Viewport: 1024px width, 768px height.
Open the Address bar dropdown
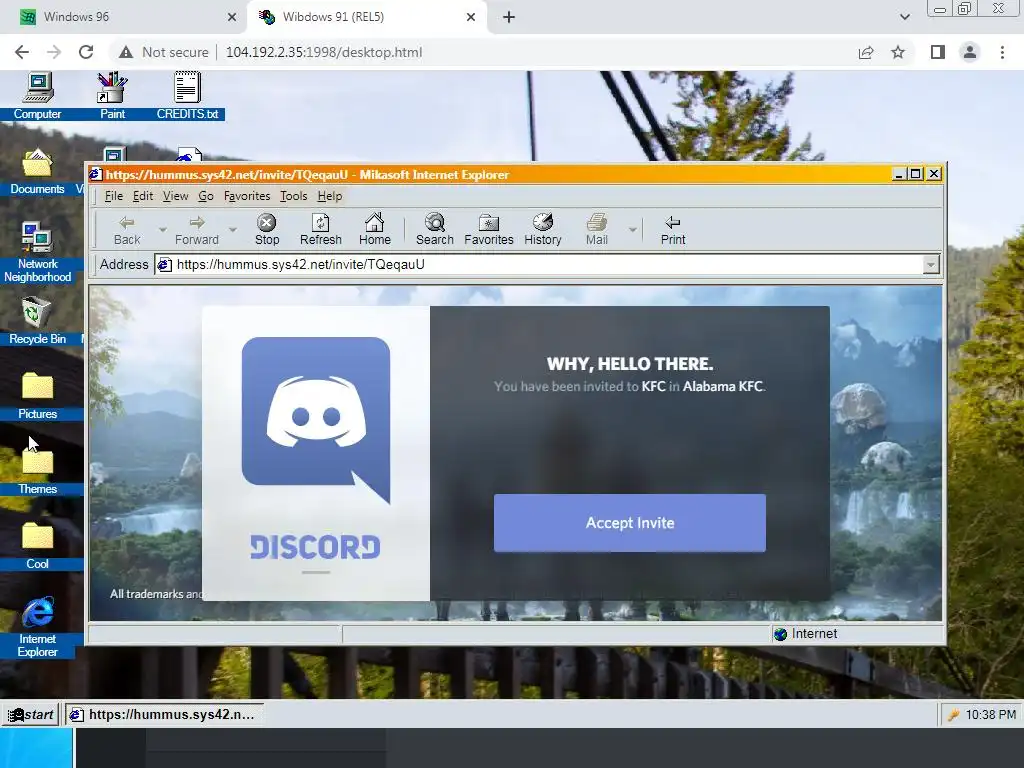[931, 264]
